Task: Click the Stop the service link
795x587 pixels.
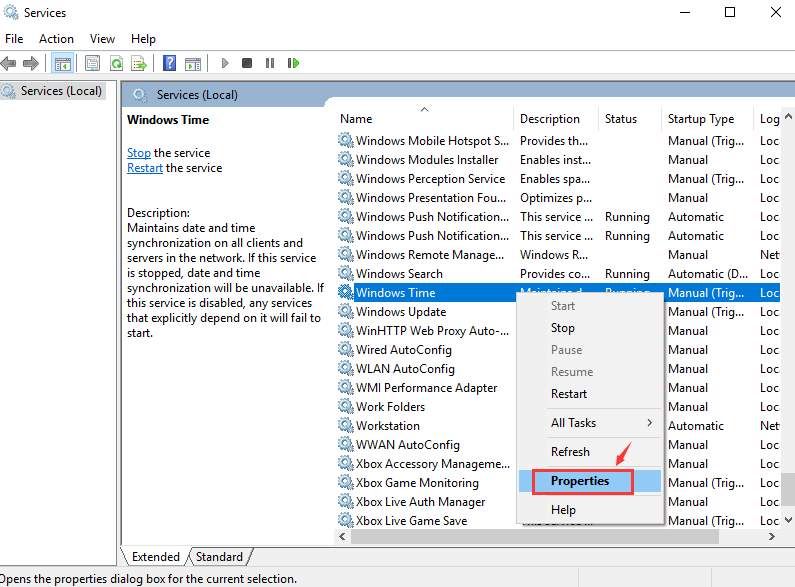Action: pos(138,153)
